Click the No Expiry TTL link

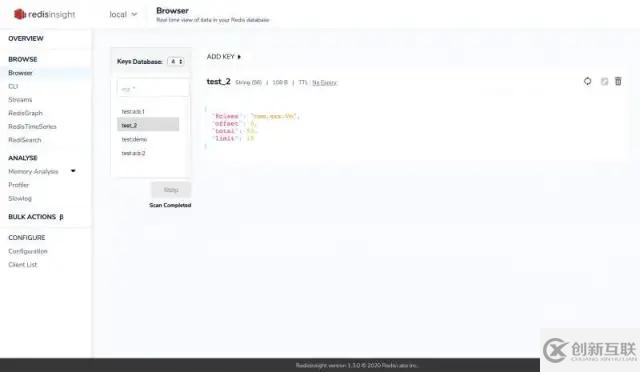pyautogui.click(x=324, y=82)
